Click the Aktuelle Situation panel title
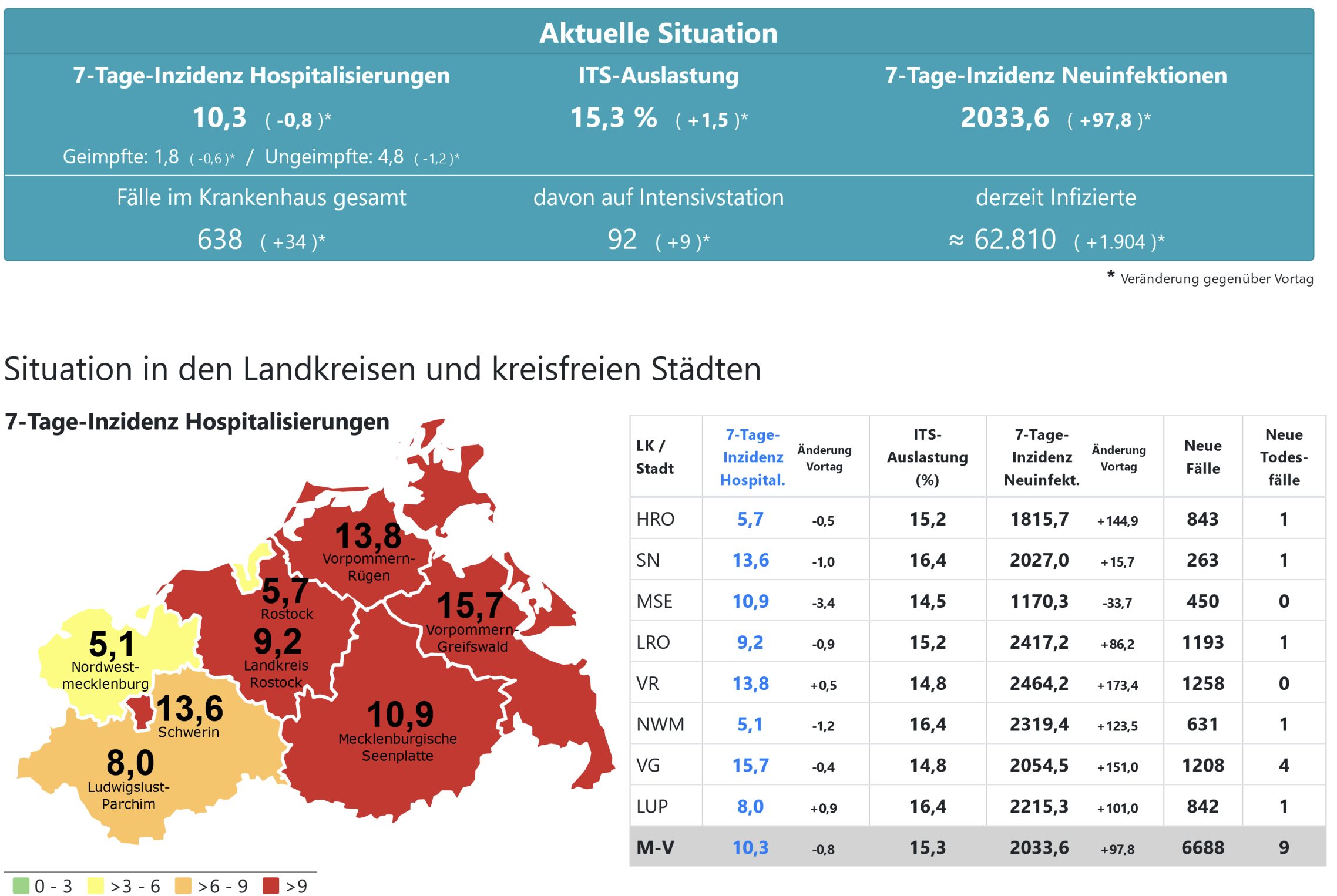 [659, 33]
